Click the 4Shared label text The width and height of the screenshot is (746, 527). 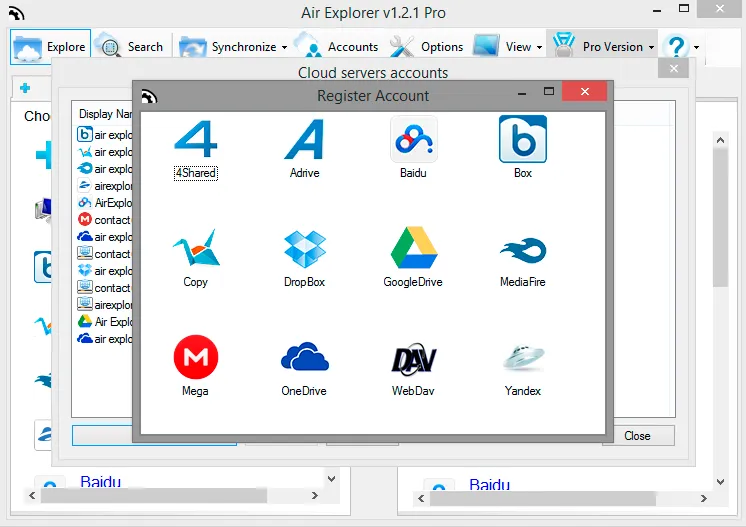click(x=196, y=173)
